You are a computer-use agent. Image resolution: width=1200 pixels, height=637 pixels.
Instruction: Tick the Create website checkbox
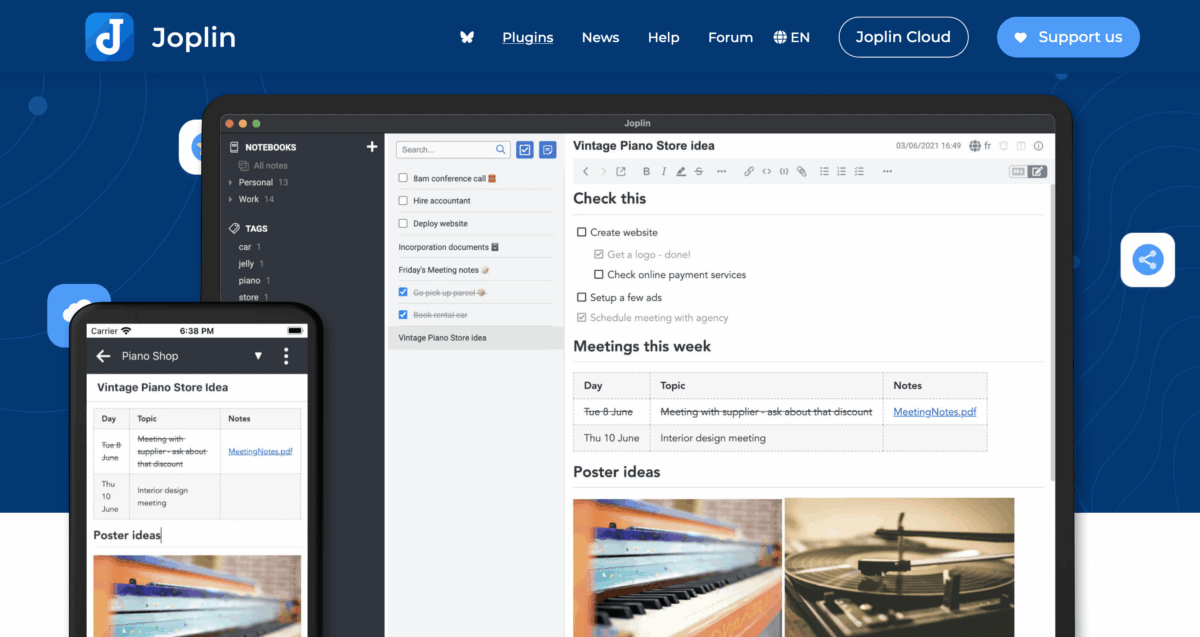point(582,232)
